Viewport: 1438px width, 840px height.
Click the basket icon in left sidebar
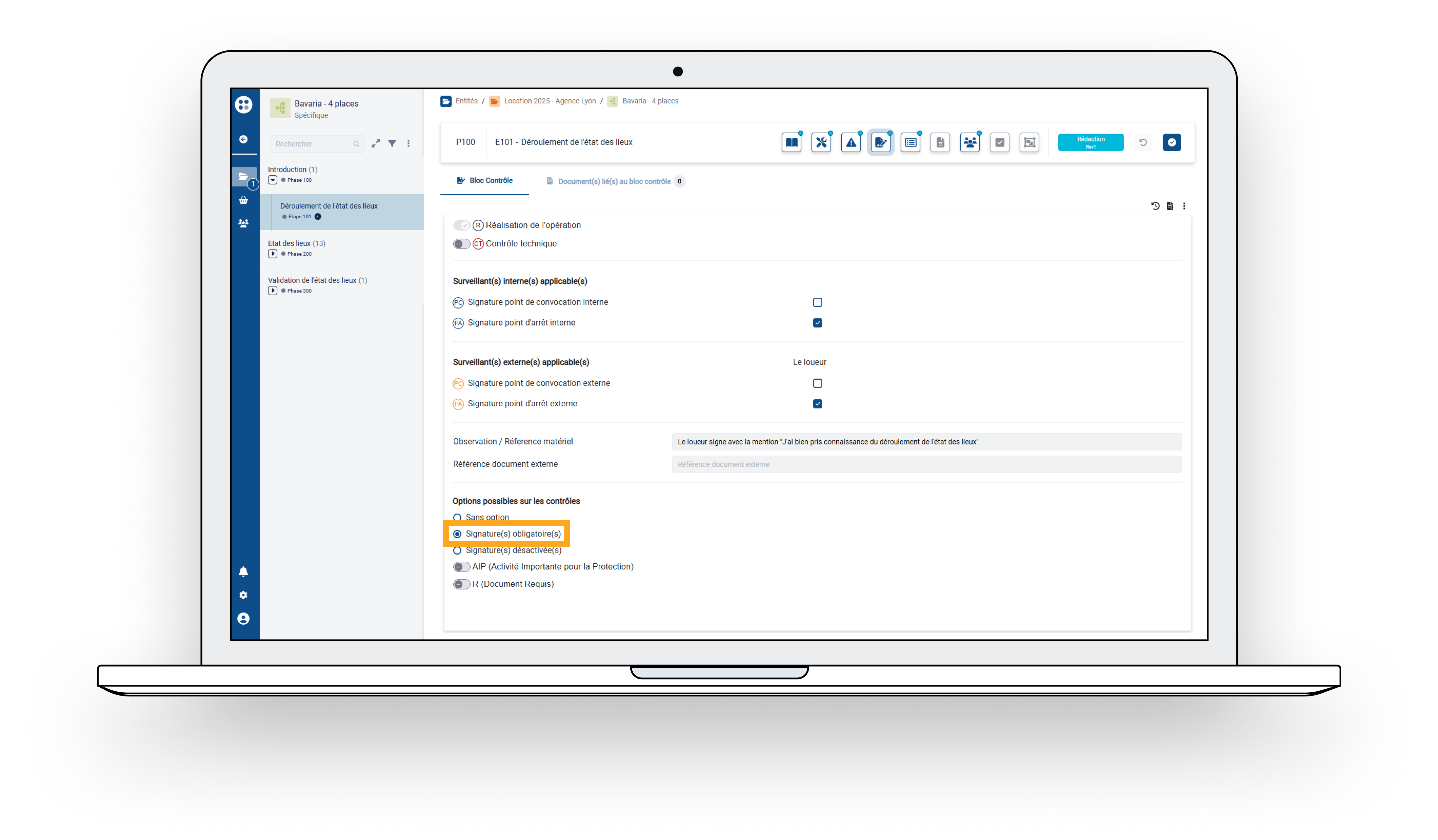244,200
